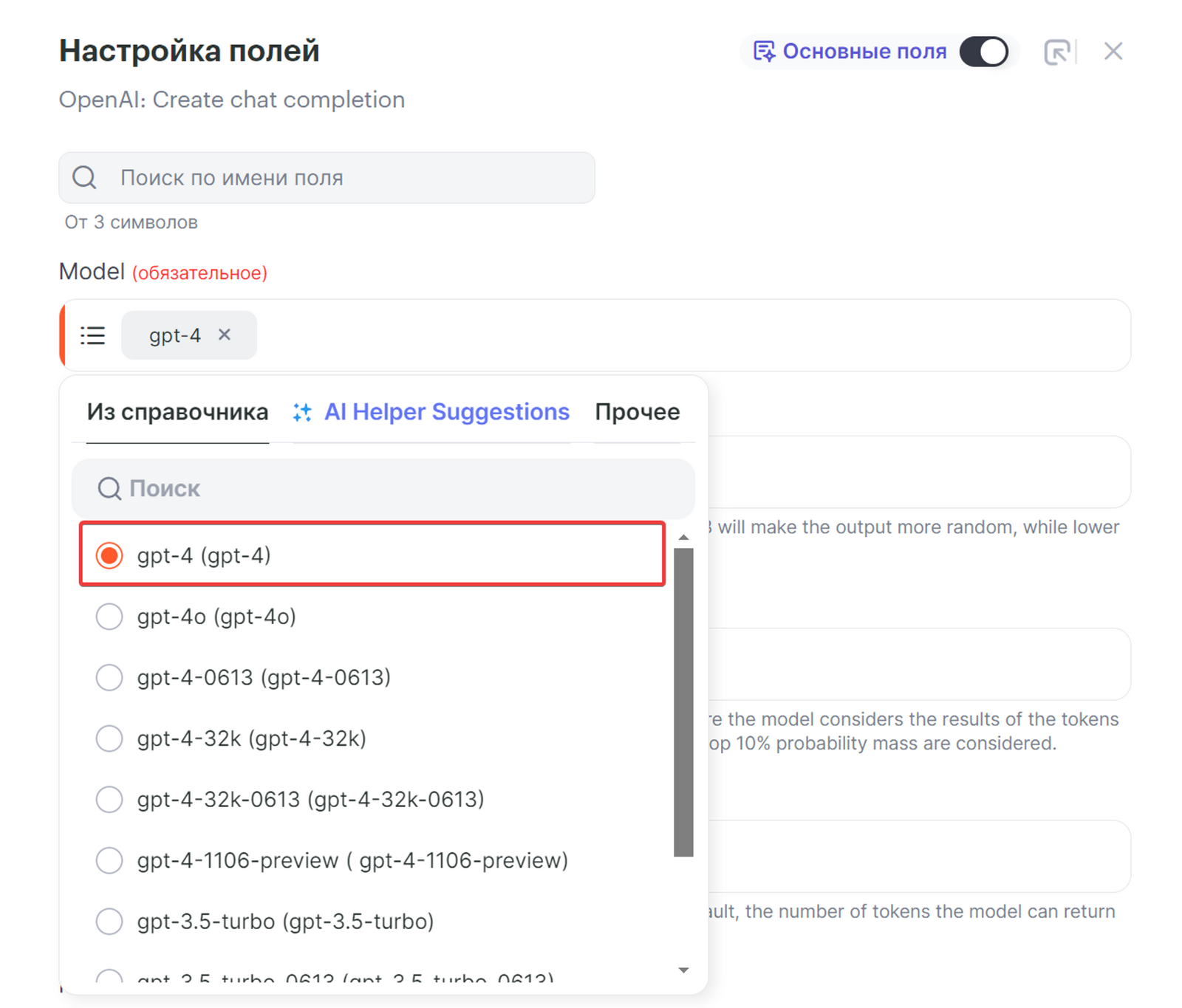Click the magnifier icon in dropdown search
Screen dimensions: 1182x1008
pyautogui.click(x=109, y=488)
